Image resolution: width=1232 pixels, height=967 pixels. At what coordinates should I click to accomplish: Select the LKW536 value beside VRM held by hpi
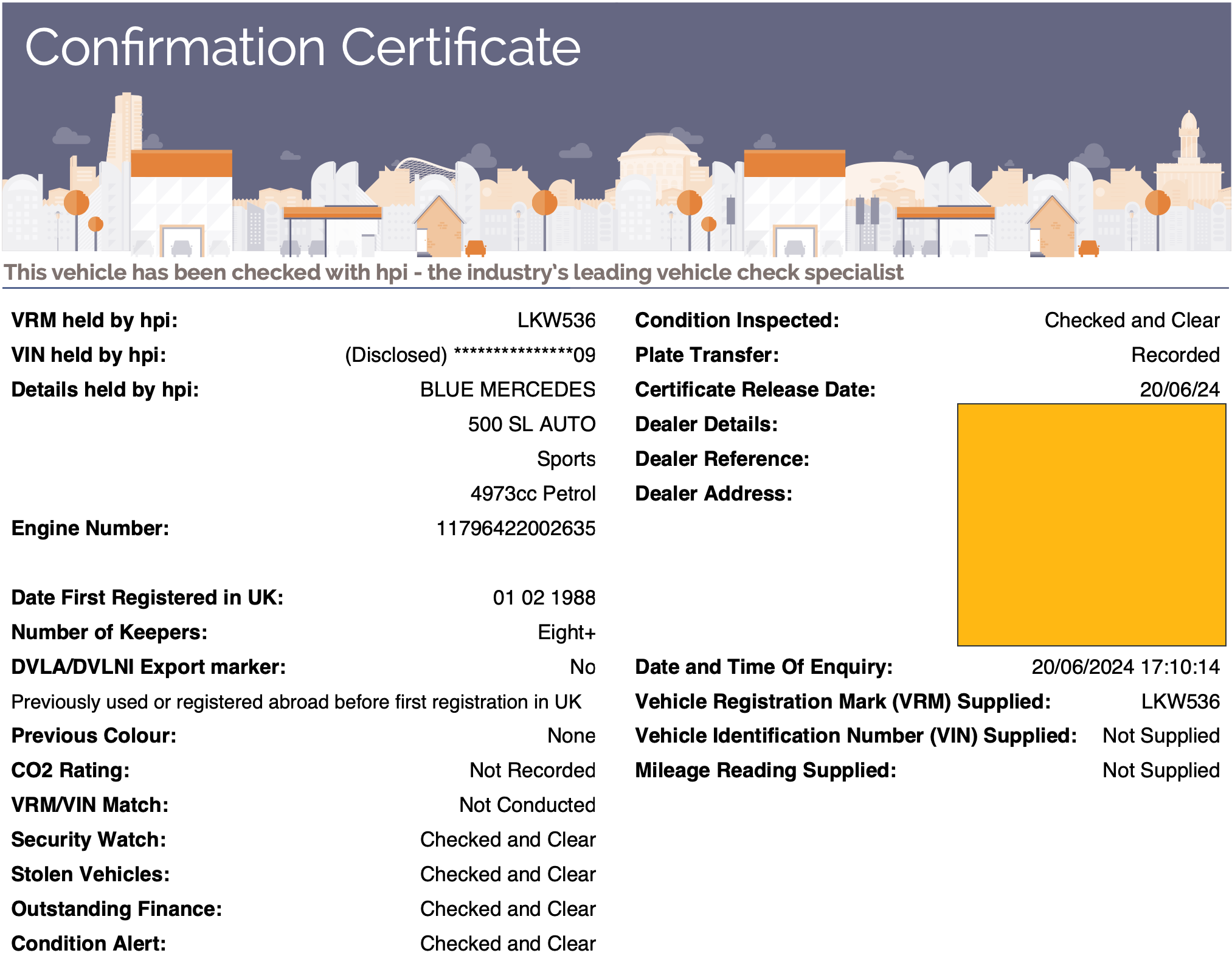click(556, 321)
